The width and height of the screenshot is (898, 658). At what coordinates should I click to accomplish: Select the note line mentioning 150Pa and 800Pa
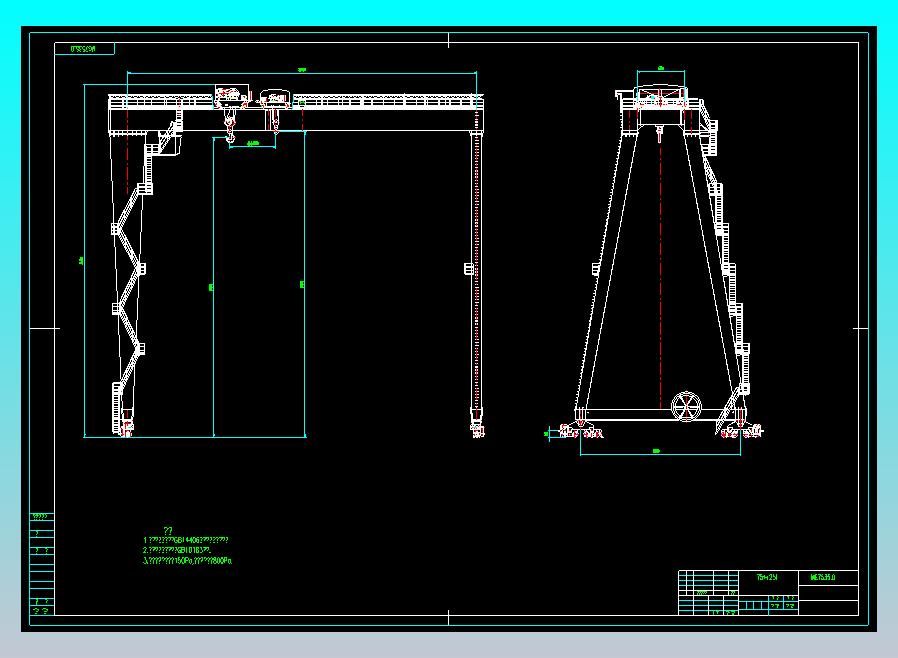click(x=187, y=561)
